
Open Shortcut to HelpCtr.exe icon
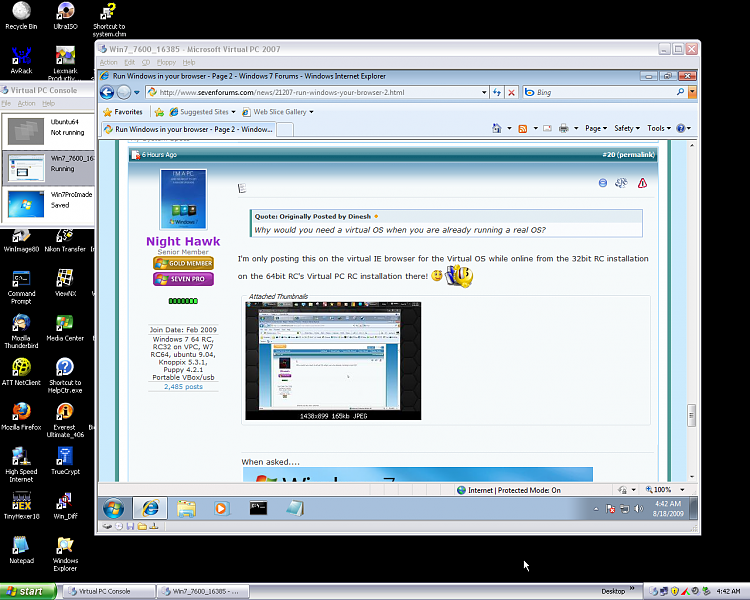(65, 376)
